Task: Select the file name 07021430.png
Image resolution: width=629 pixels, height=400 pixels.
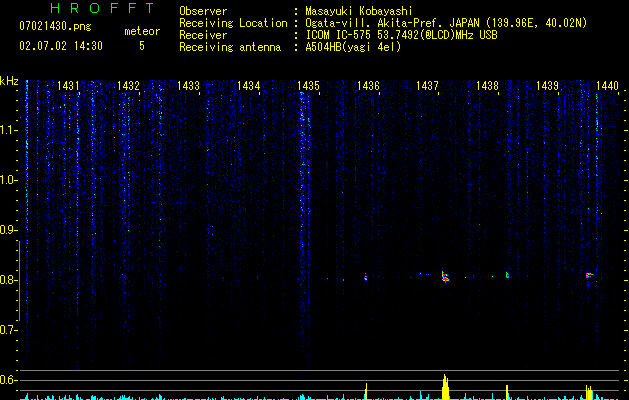Action: (x=55, y=27)
